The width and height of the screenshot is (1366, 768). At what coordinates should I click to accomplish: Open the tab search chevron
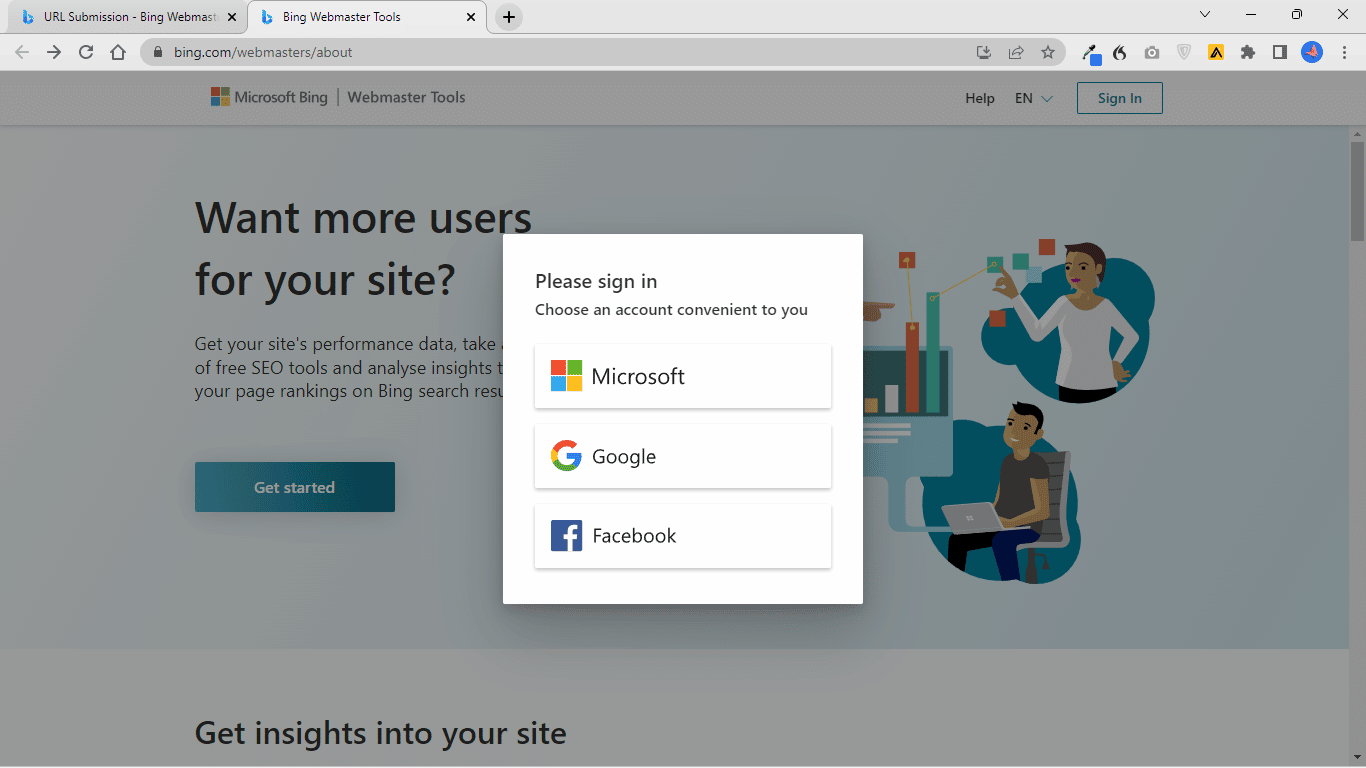coord(1205,14)
